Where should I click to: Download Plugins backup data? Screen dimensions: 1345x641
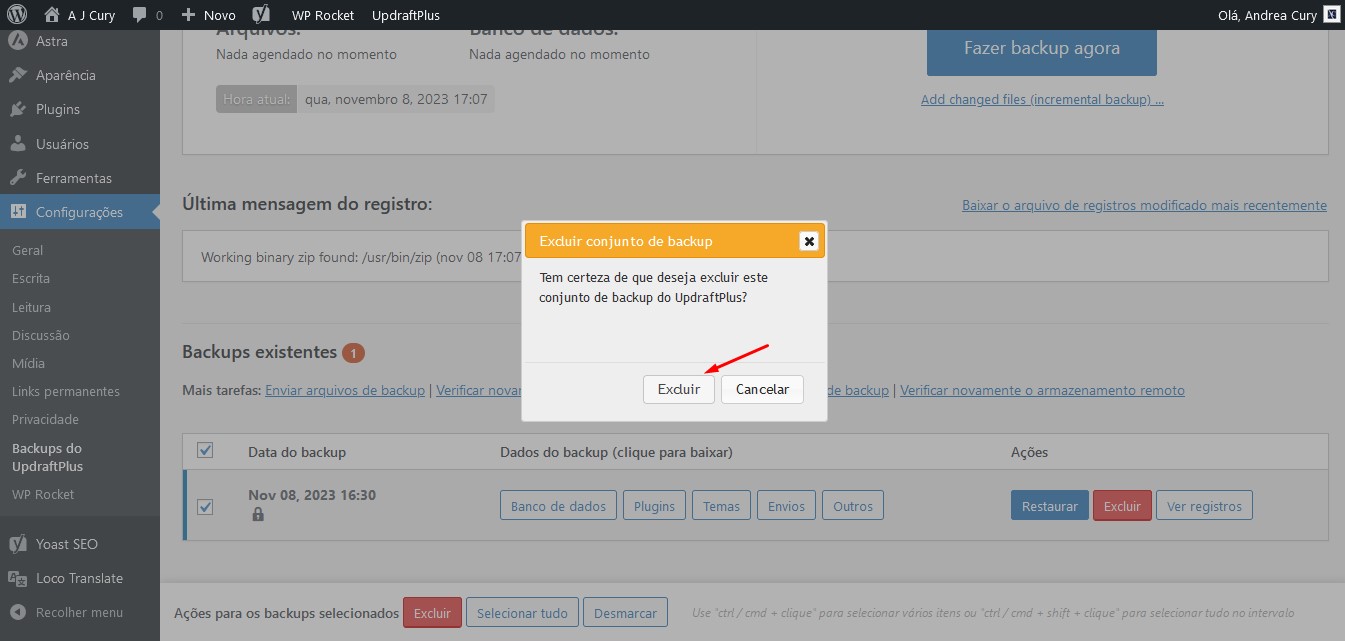[x=655, y=506]
